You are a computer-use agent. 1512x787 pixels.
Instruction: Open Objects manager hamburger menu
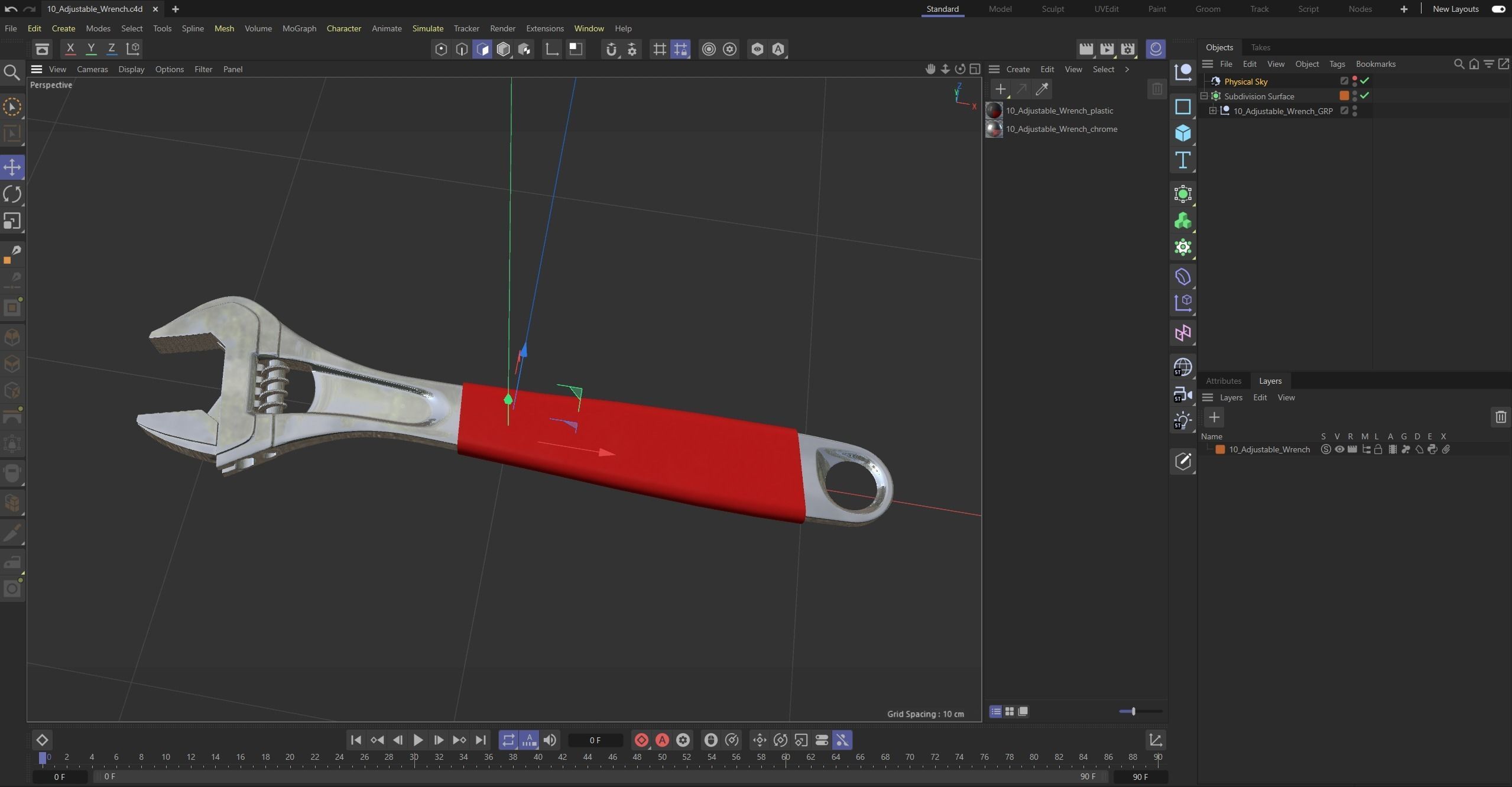click(1208, 64)
